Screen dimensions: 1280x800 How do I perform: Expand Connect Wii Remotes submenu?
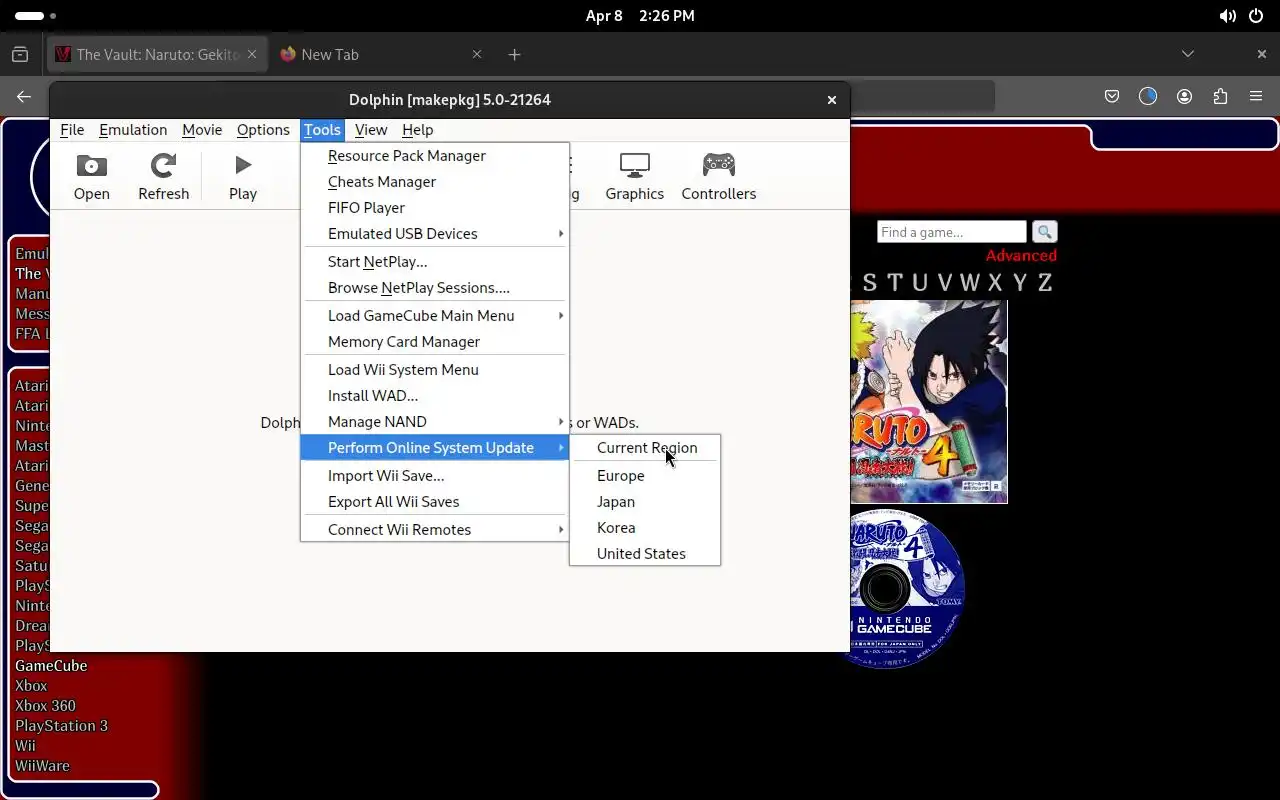(x=435, y=530)
